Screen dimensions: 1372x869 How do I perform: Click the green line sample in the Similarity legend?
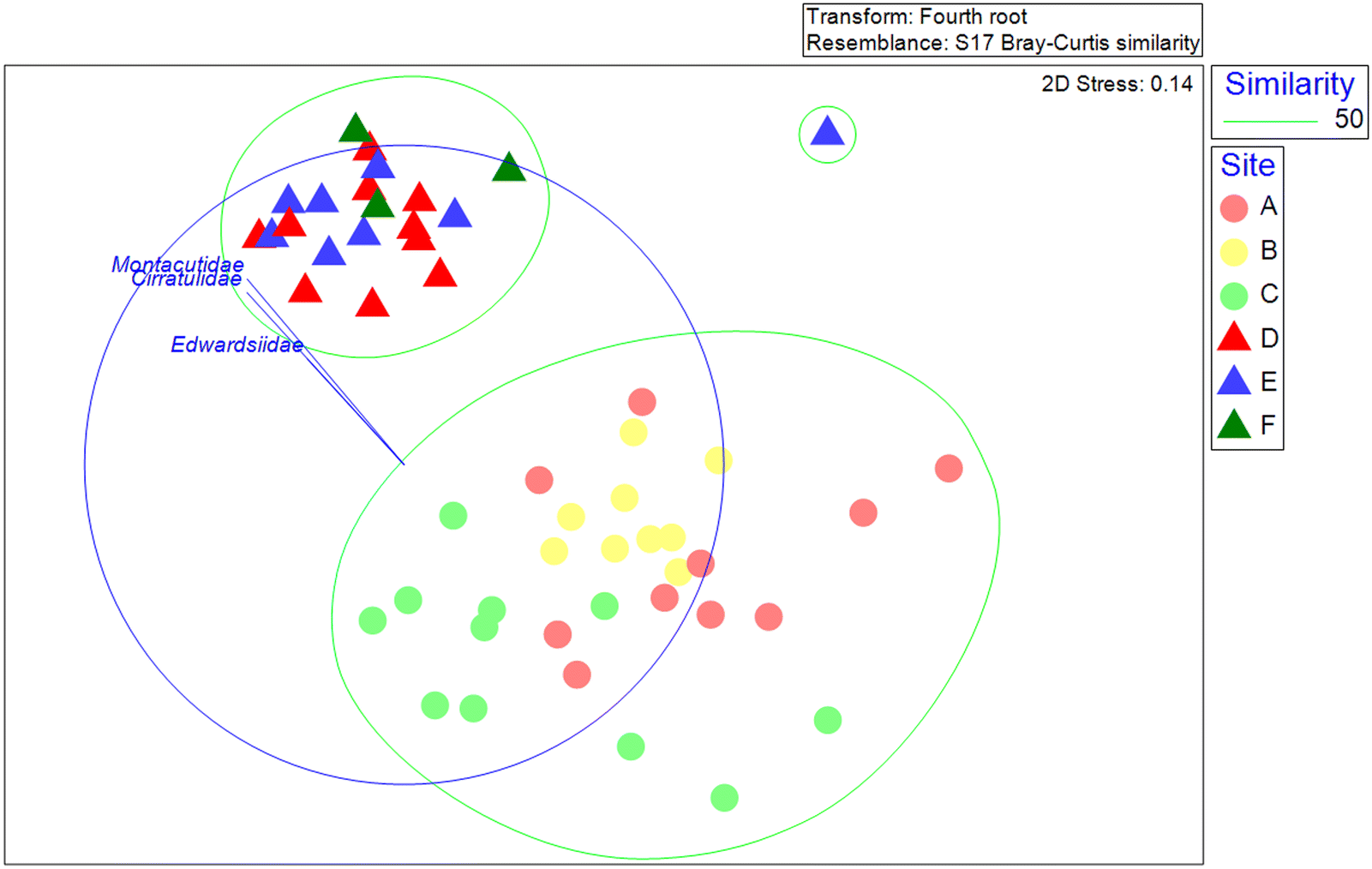[x=1270, y=122]
